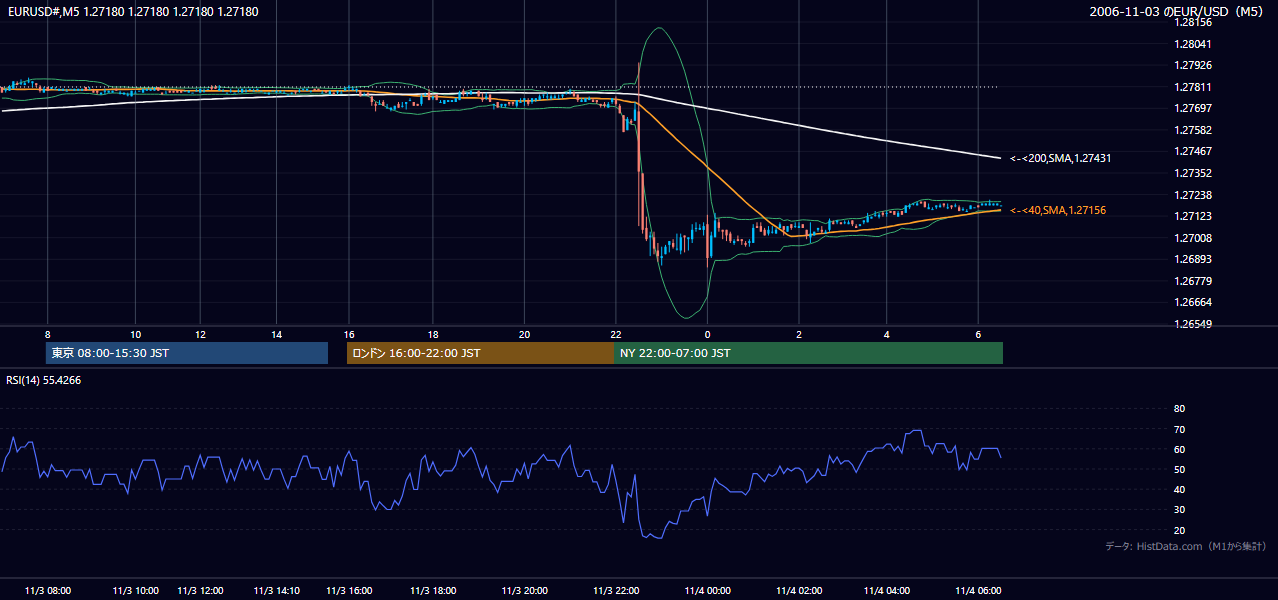The width and height of the screenshot is (1278, 600).
Task: Select the 40 SMA 1.27156 label
Action: click(x=1058, y=210)
